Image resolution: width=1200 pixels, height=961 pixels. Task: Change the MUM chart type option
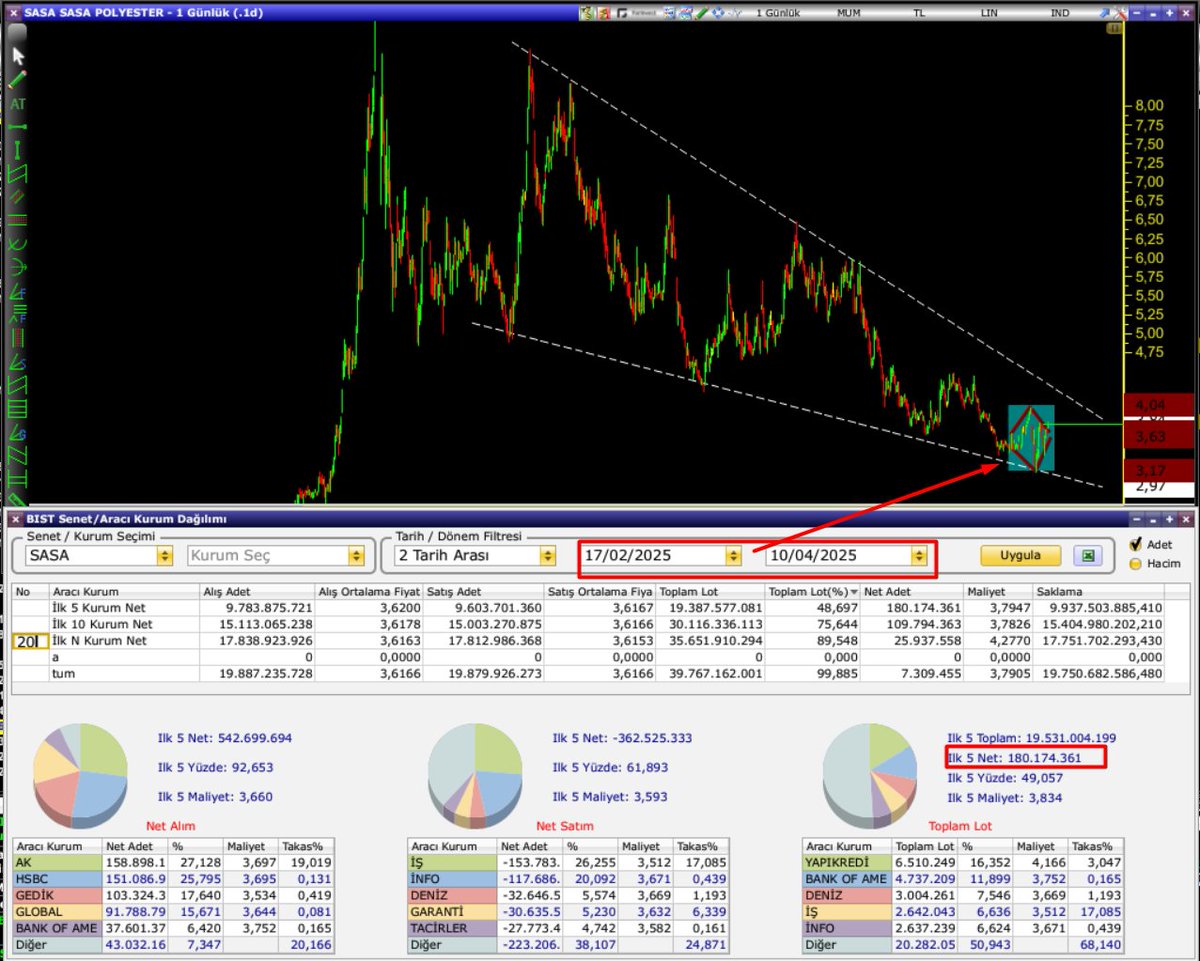(x=848, y=13)
